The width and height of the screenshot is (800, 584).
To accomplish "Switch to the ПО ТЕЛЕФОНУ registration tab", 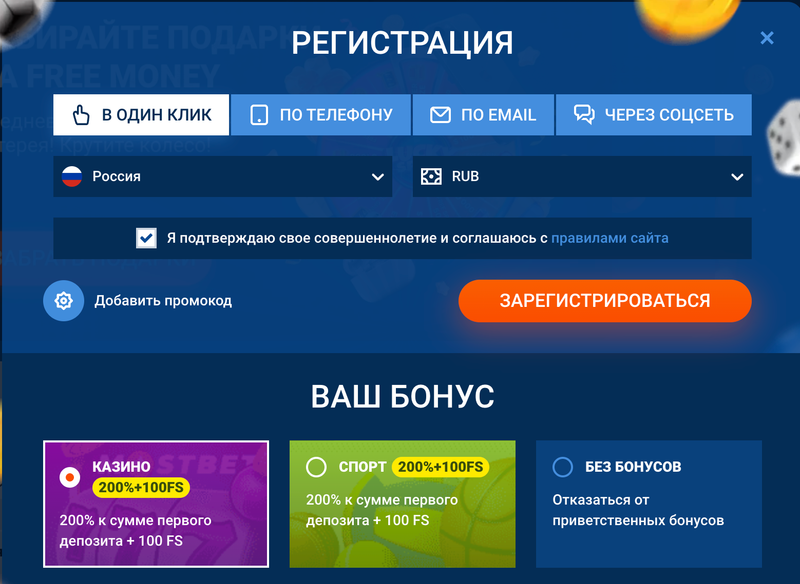I will (320, 115).
